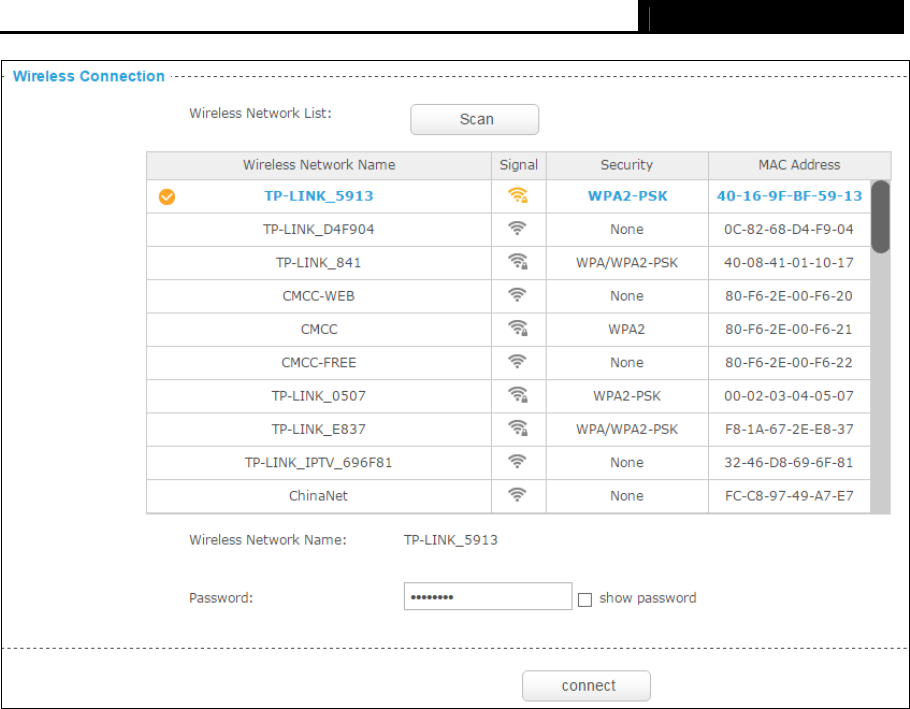
Task: Click the locked signal icon for TP-LINK_0507
Action: 518,395
